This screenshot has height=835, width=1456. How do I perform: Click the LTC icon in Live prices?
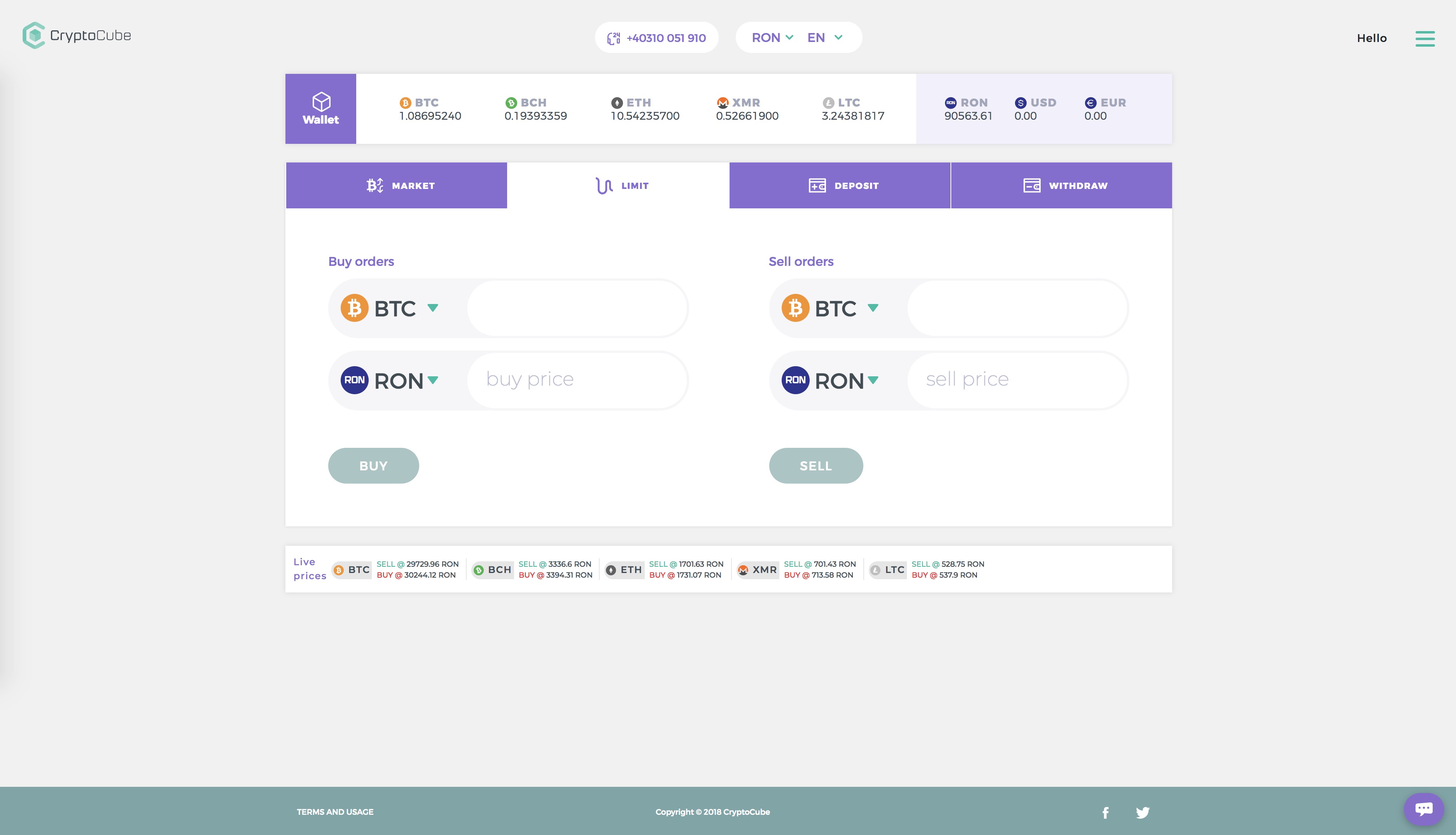(875, 570)
